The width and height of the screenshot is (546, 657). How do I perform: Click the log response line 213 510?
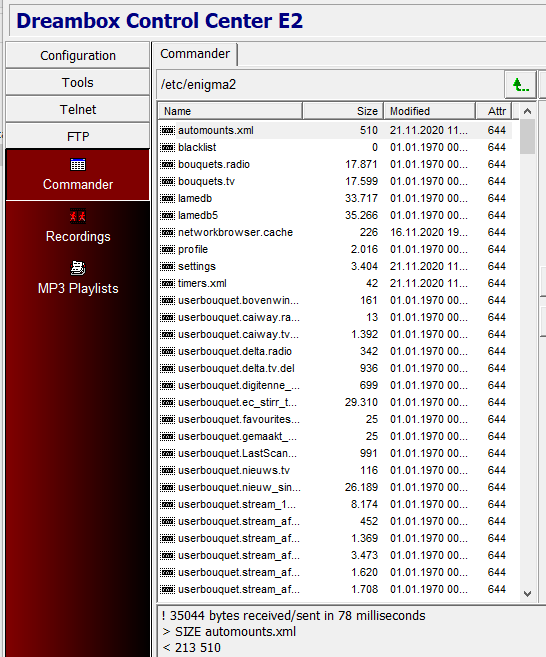coord(191,648)
